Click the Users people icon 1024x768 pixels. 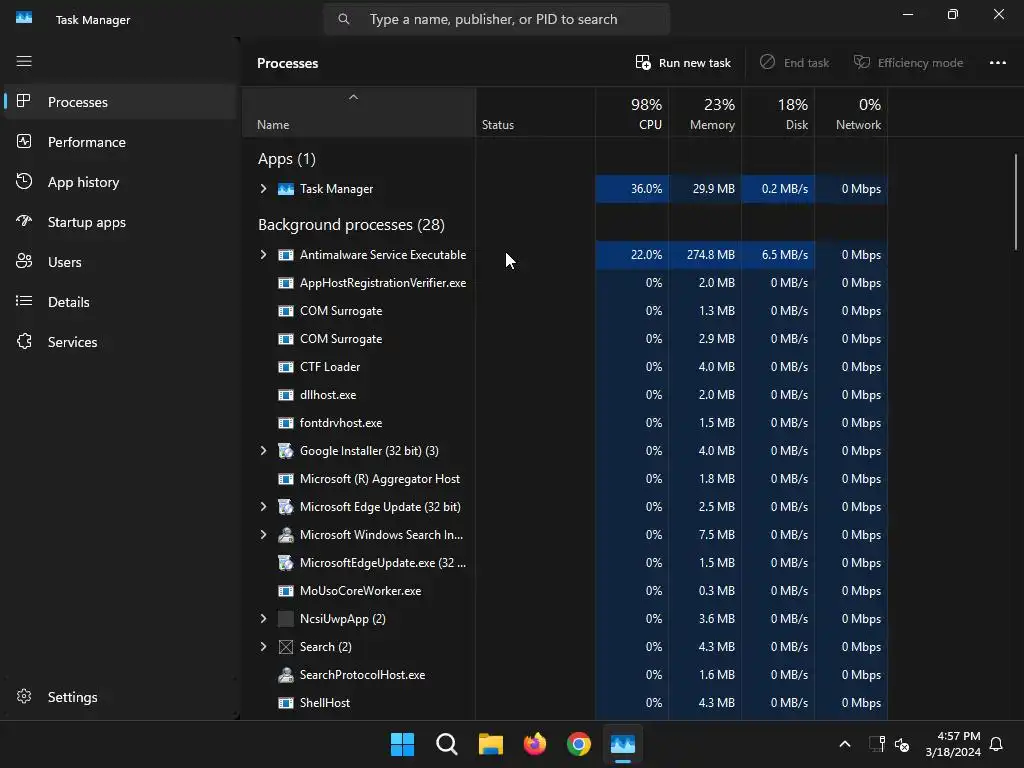(24, 261)
